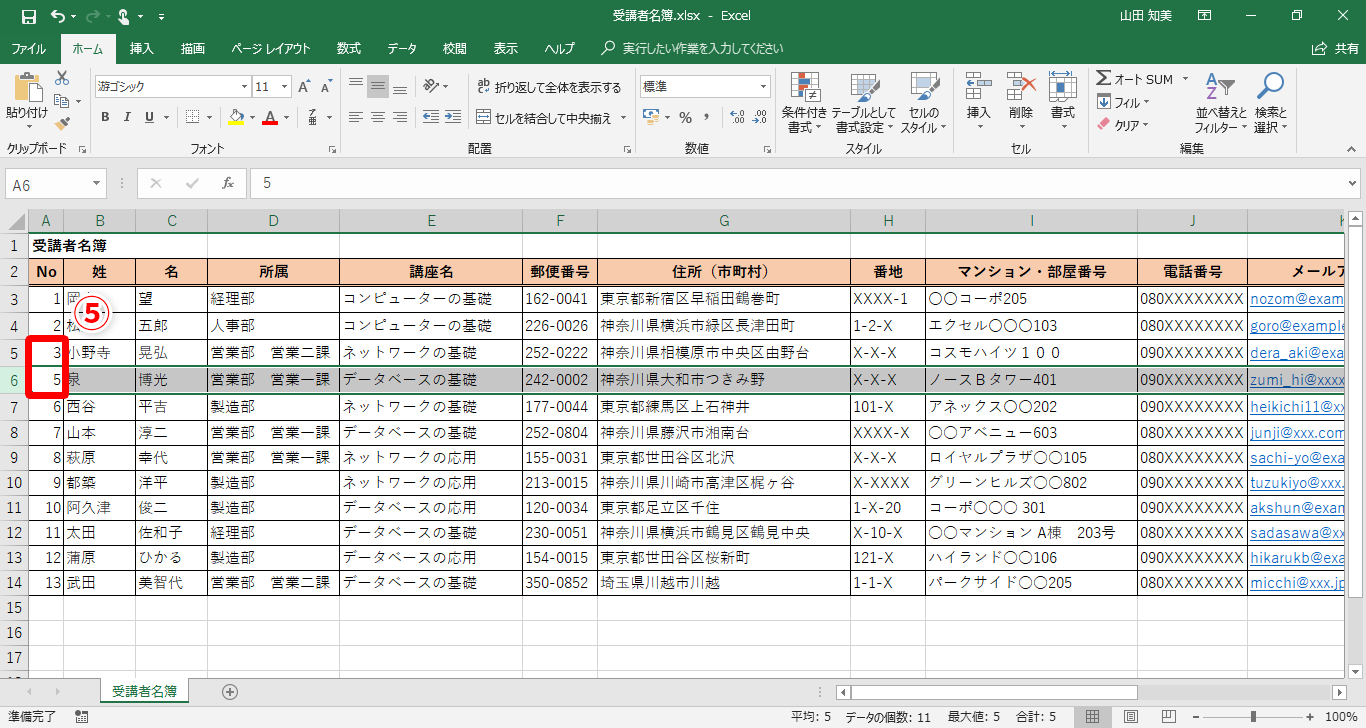Switch to Page Layout view in status bar

click(1130, 716)
